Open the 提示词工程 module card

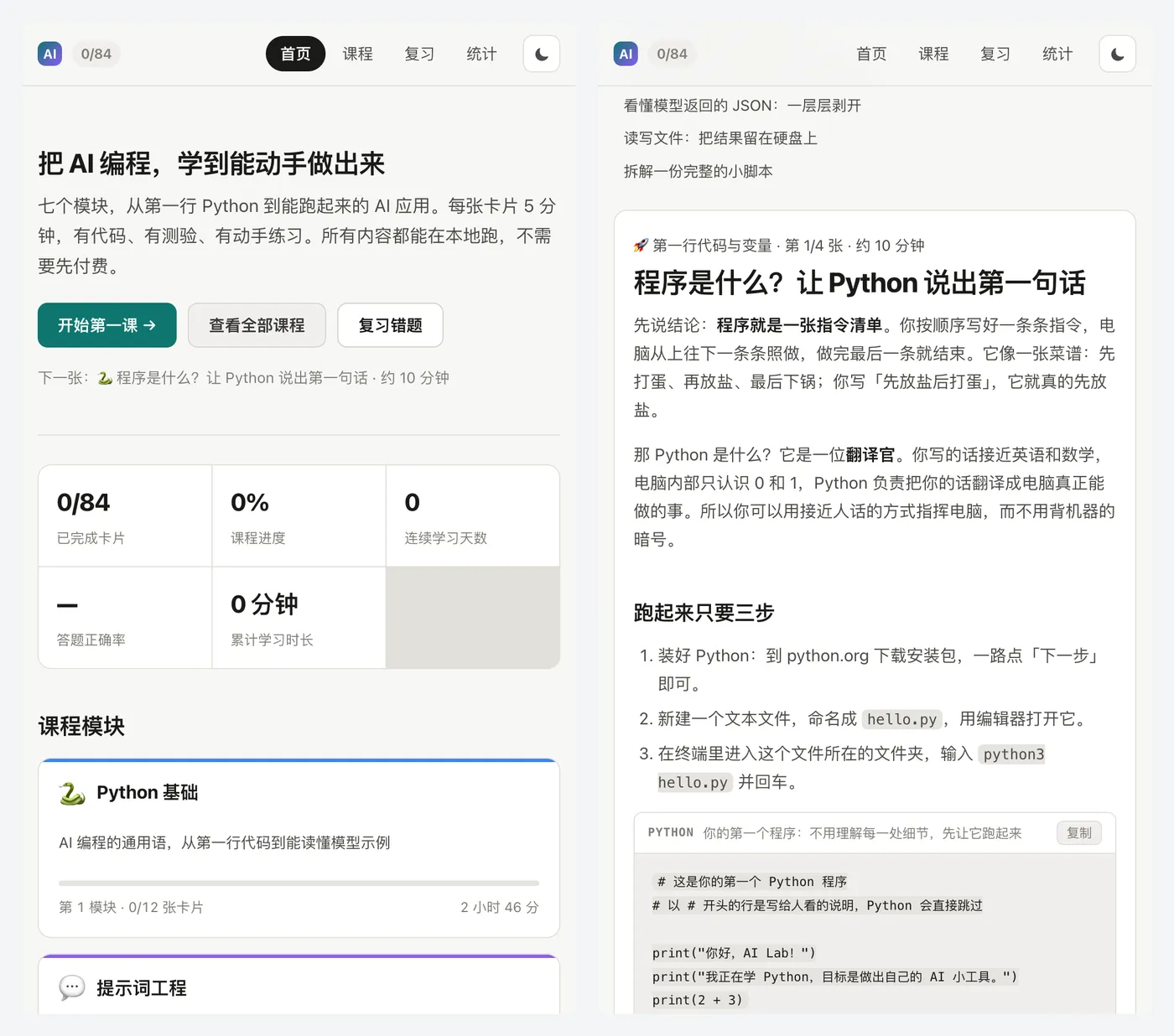[299, 985]
